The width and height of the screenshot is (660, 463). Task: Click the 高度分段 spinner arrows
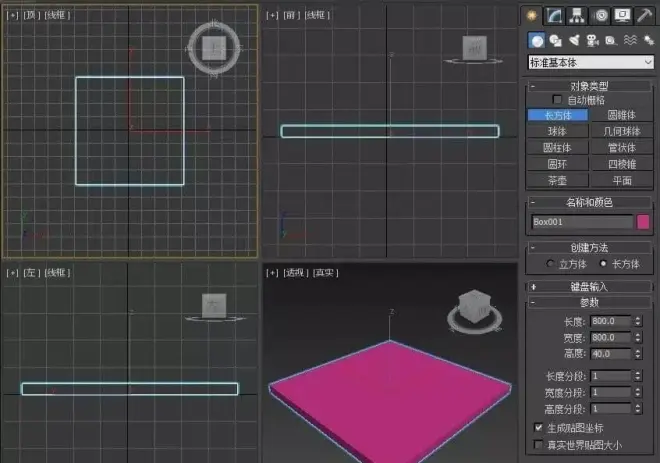[638, 409]
